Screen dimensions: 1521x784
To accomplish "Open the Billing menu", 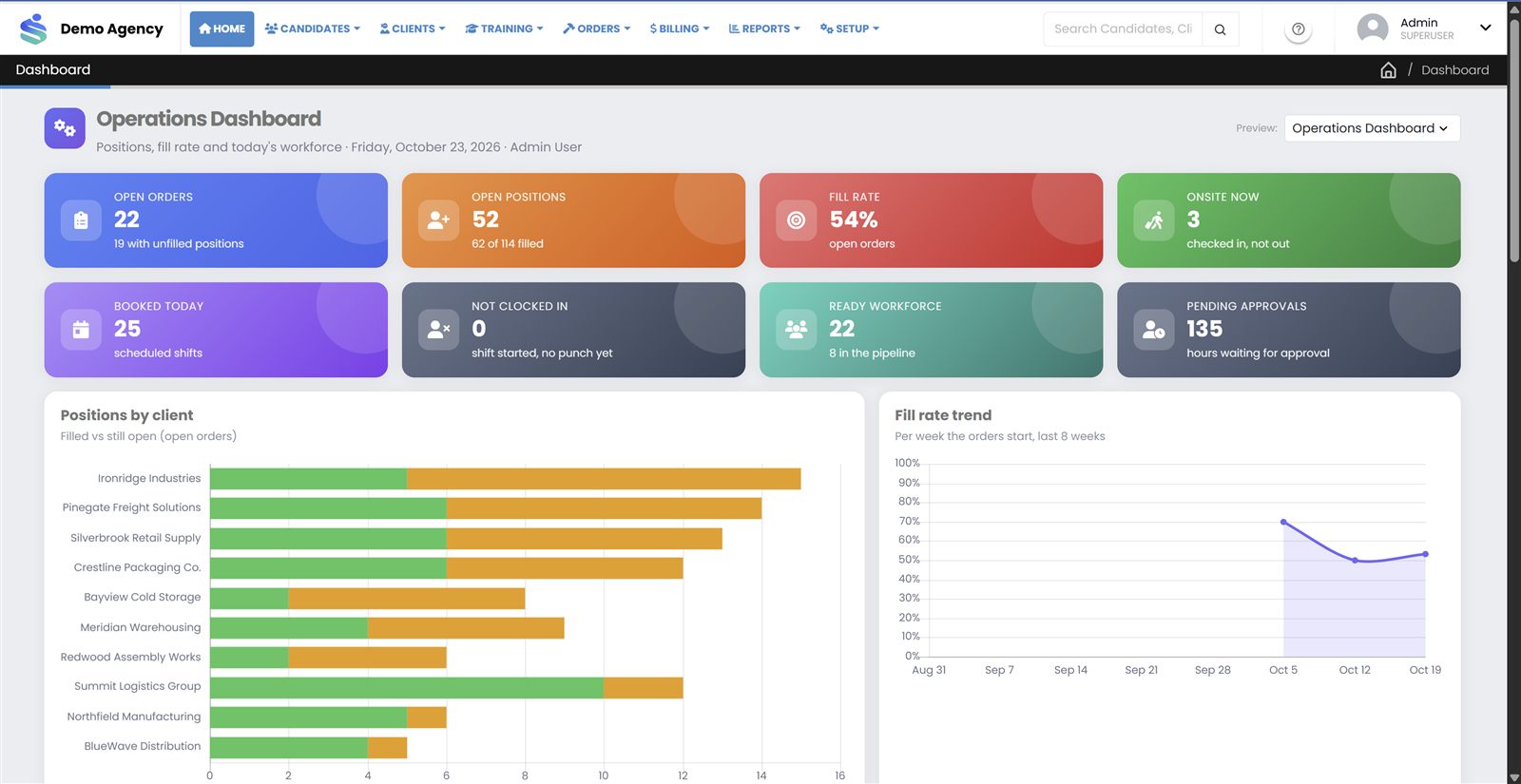I will pyautogui.click(x=679, y=29).
